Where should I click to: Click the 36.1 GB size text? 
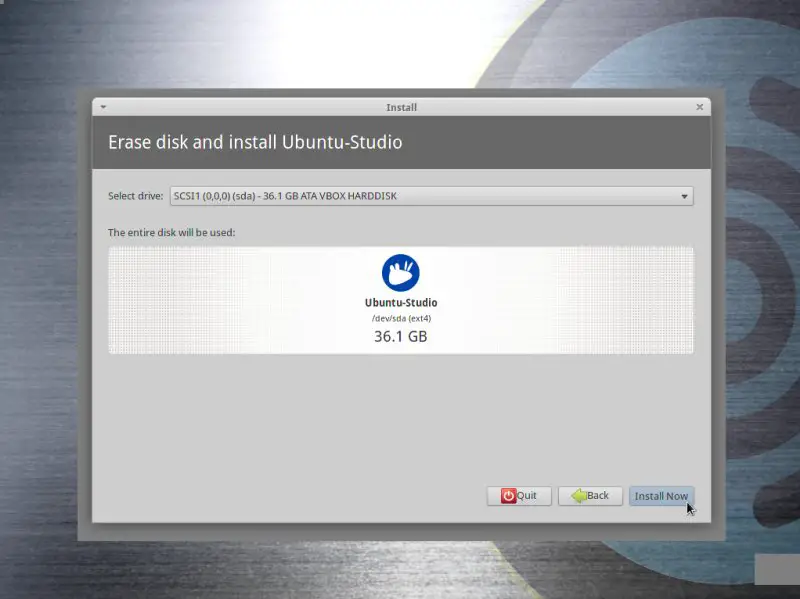pyautogui.click(x=401, y=336)
